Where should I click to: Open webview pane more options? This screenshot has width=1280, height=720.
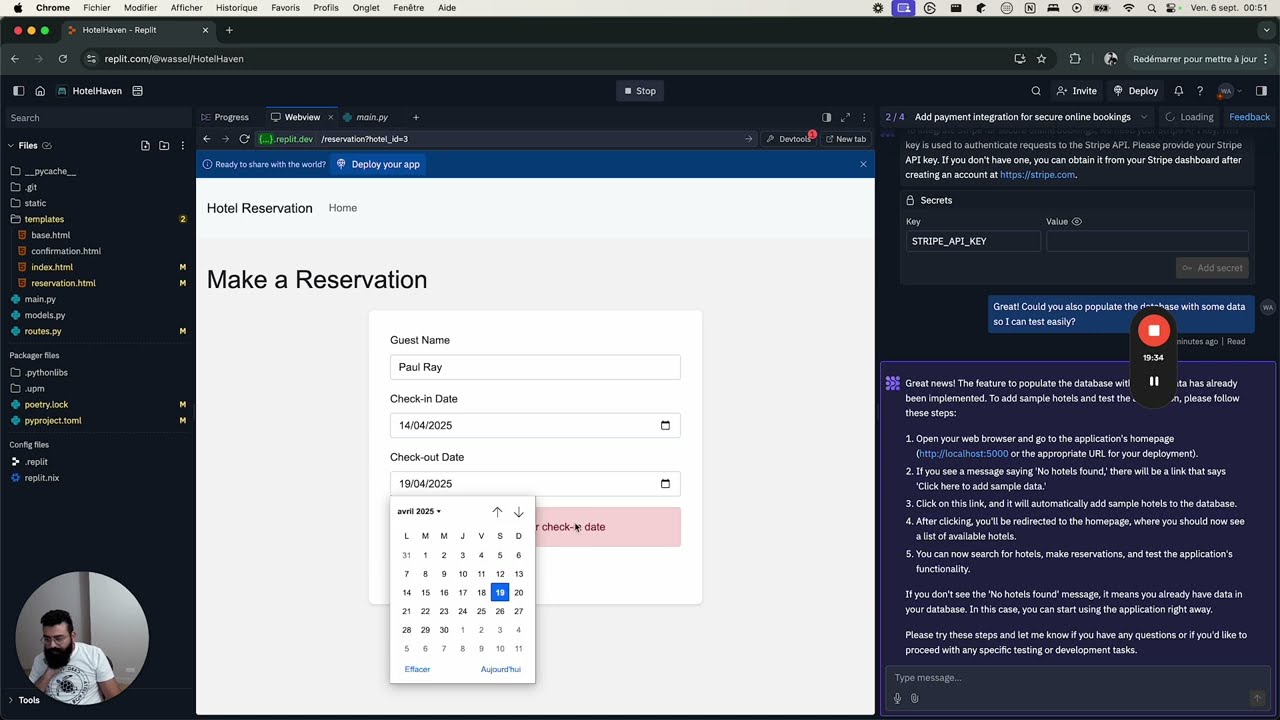(x=864, y=117)
